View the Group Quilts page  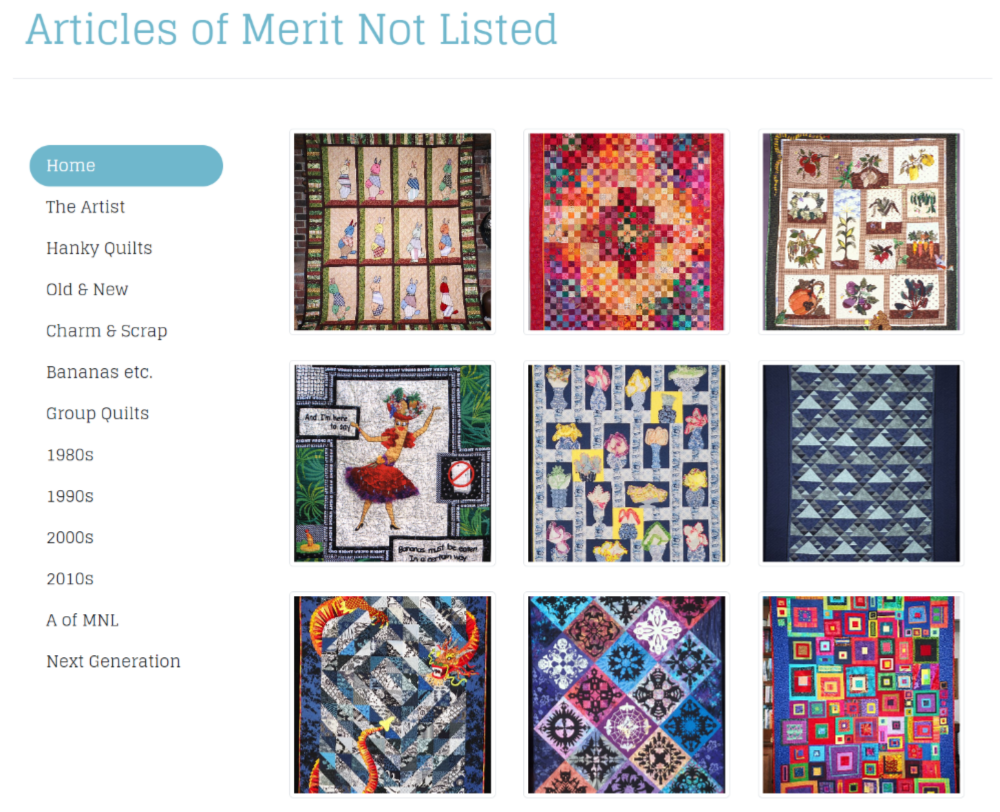click(97, 413)
